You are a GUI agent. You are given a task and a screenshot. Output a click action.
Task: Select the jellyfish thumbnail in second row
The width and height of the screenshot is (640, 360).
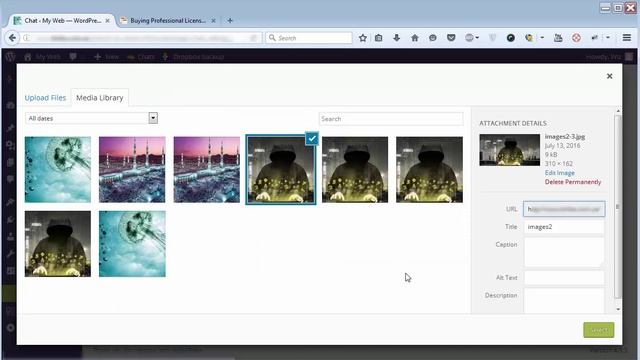click(132, 244)
